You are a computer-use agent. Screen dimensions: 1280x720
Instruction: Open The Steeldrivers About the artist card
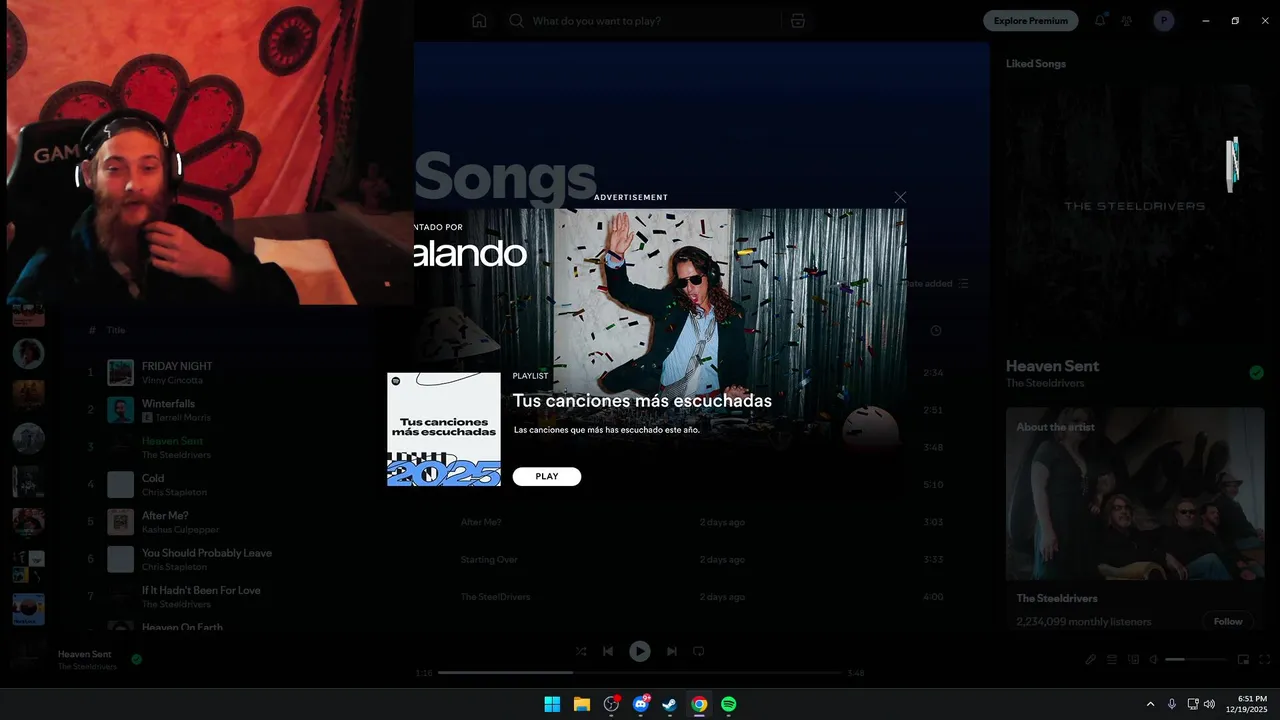[1135, 520]
